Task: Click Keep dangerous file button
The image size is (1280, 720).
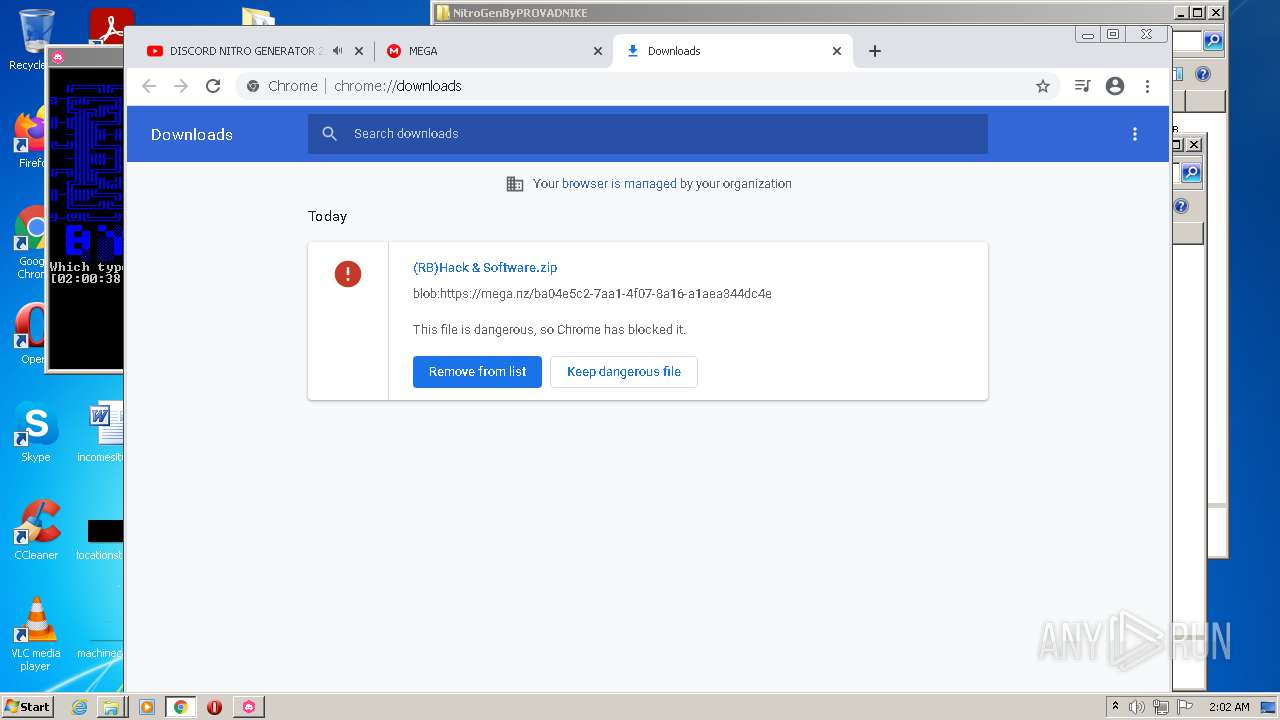Action: click(624, 372)
